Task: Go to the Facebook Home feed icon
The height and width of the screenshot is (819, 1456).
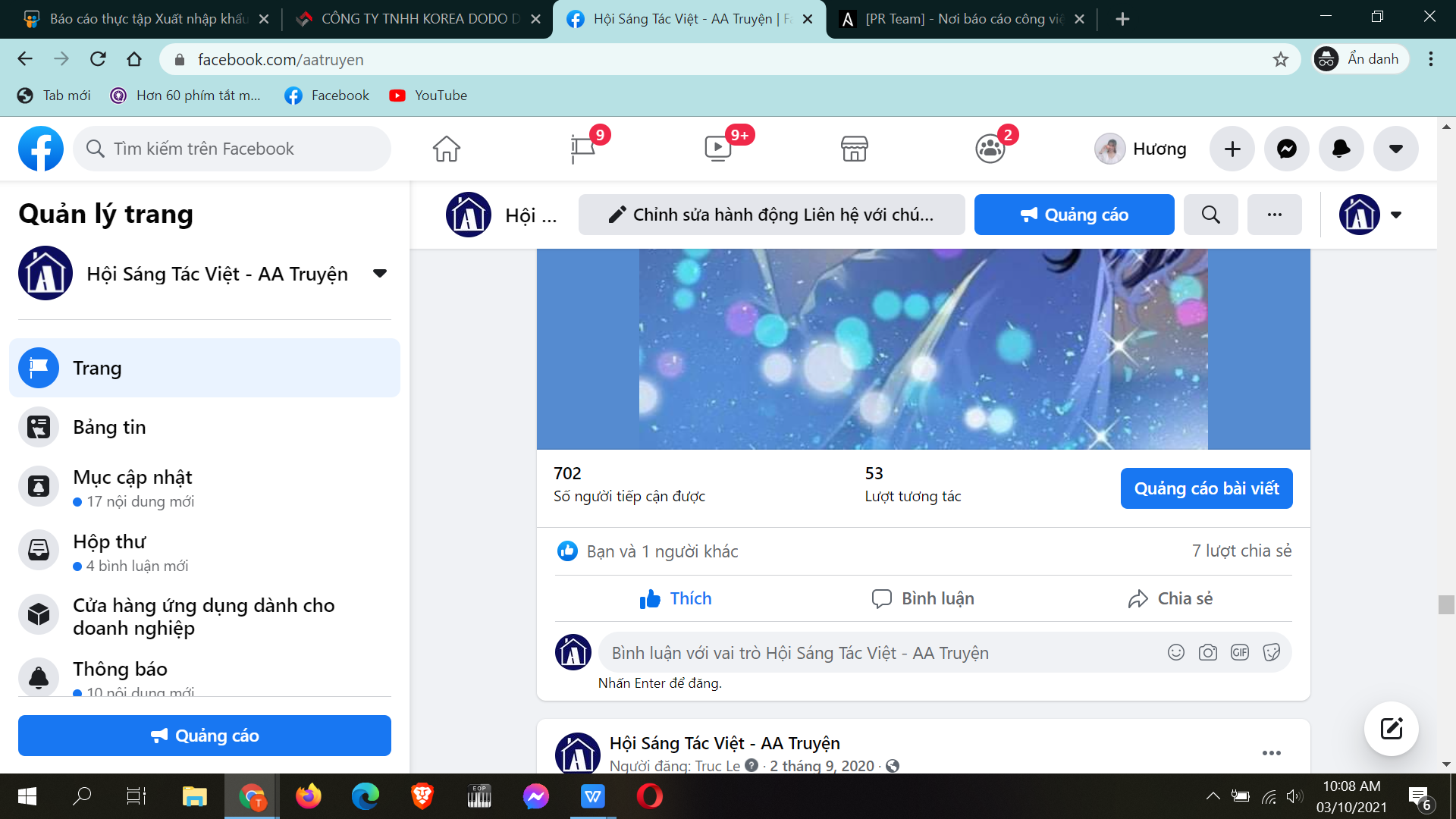Action: pyautogui.click(x=447, y=149)
